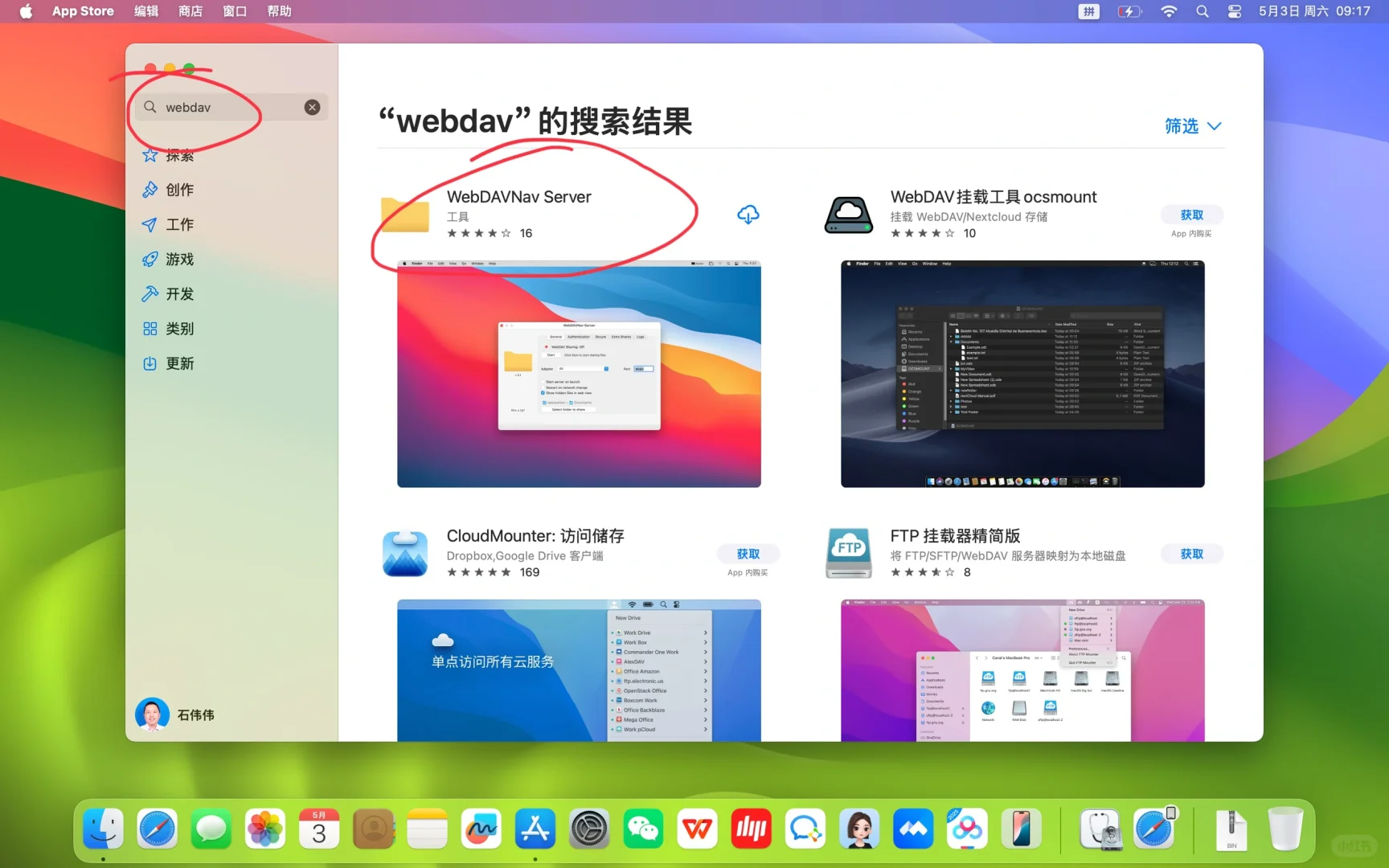Browse apps by 类别
The height and width of the screenshot is (868, 1389).
pos(179,328)
